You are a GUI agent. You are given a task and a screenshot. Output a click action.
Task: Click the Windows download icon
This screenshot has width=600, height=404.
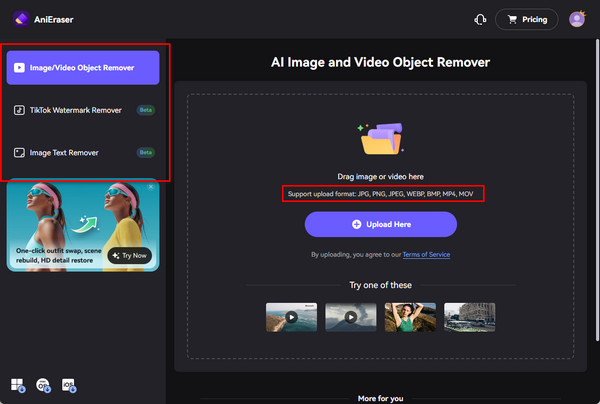point(17,385)
